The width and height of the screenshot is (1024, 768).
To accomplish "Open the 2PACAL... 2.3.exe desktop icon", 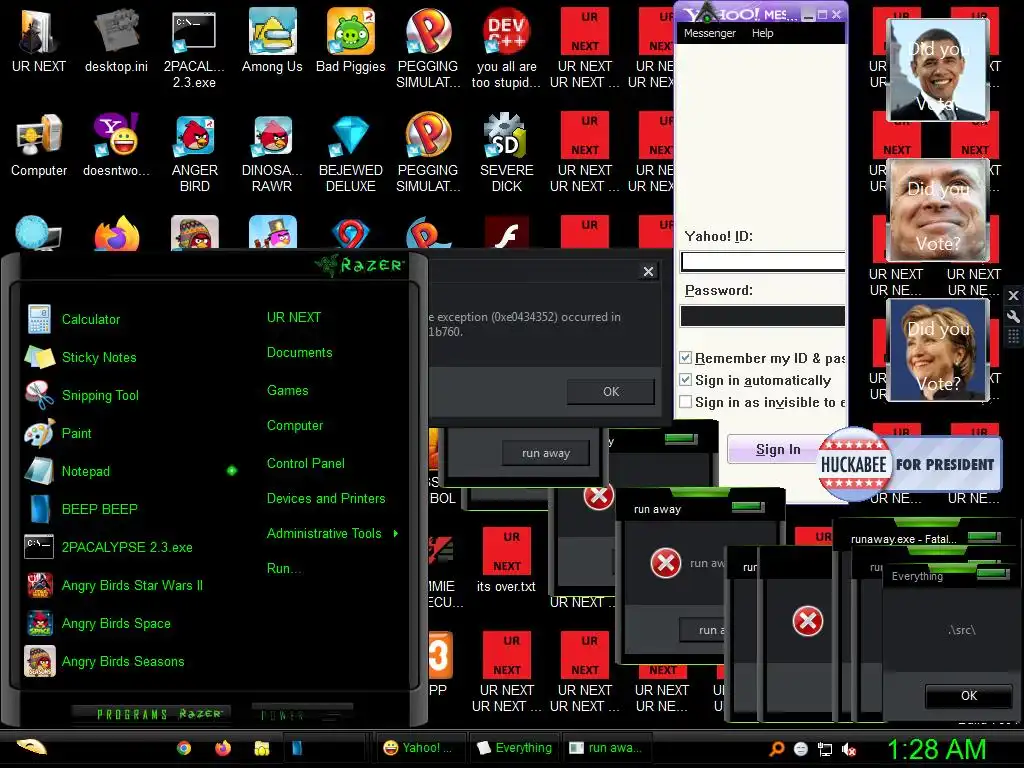I will coord(195,49).
